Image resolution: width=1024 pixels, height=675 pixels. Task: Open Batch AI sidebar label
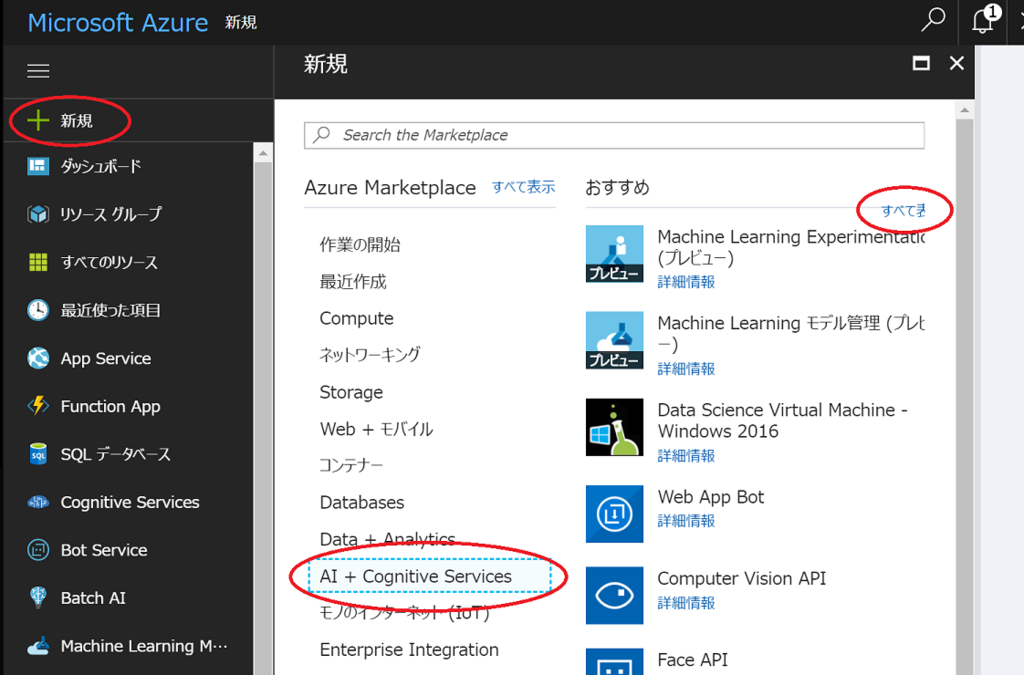tap(93, 598)
